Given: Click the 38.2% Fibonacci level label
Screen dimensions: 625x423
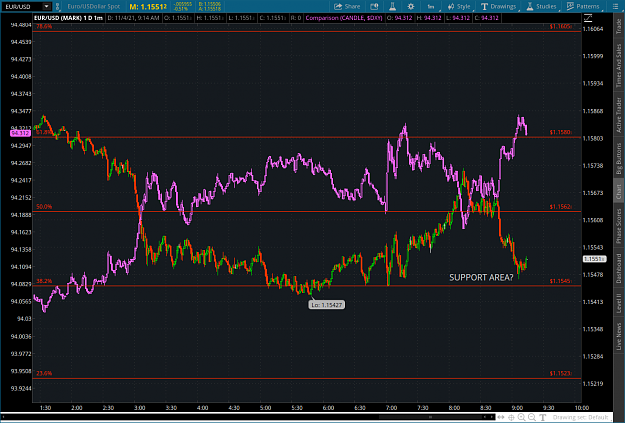Looking at the screenshot, I should (44, 281).
